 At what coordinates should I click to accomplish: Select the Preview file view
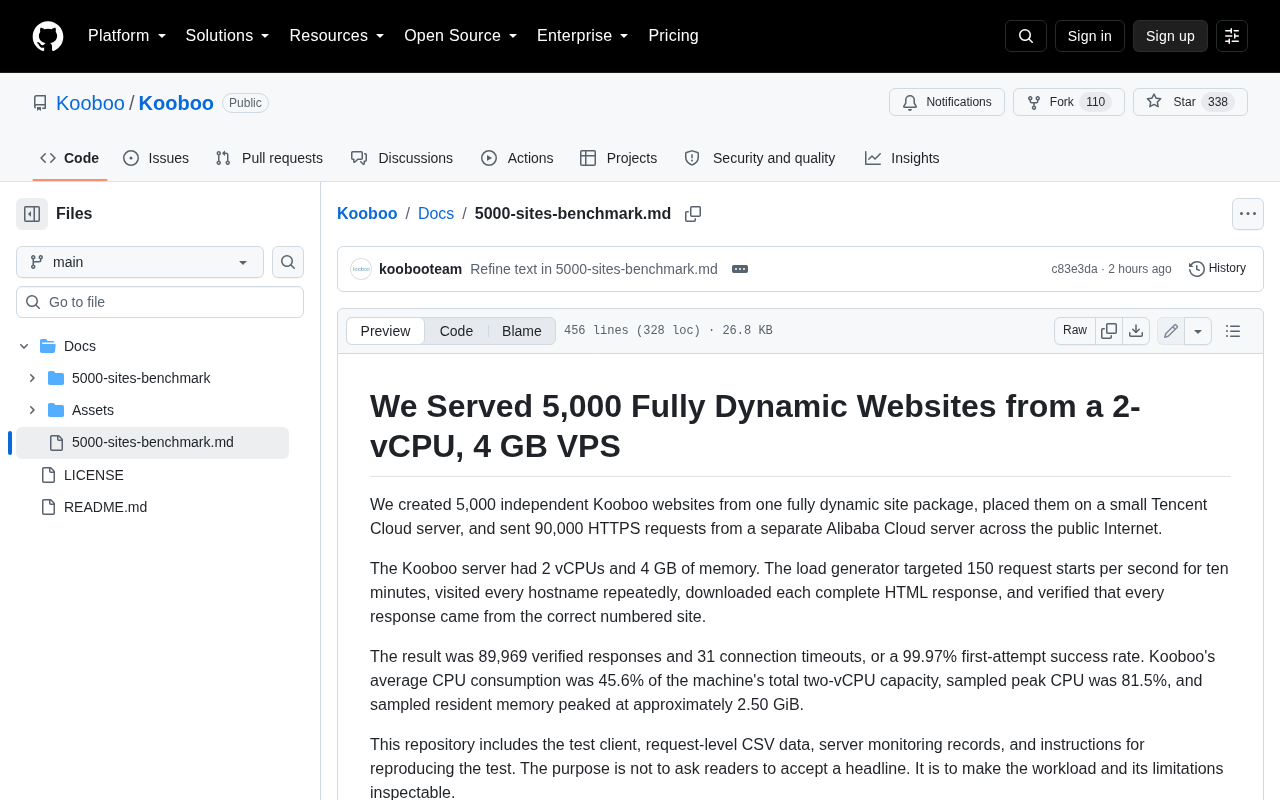point(385,331)
